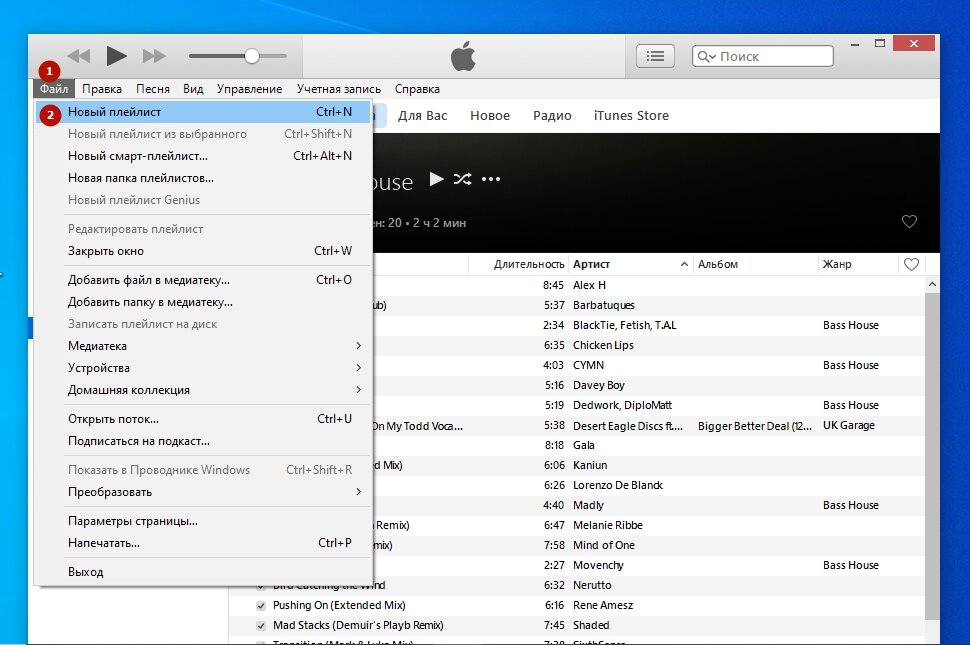Open the three-dot more options menu

point(491,179)
